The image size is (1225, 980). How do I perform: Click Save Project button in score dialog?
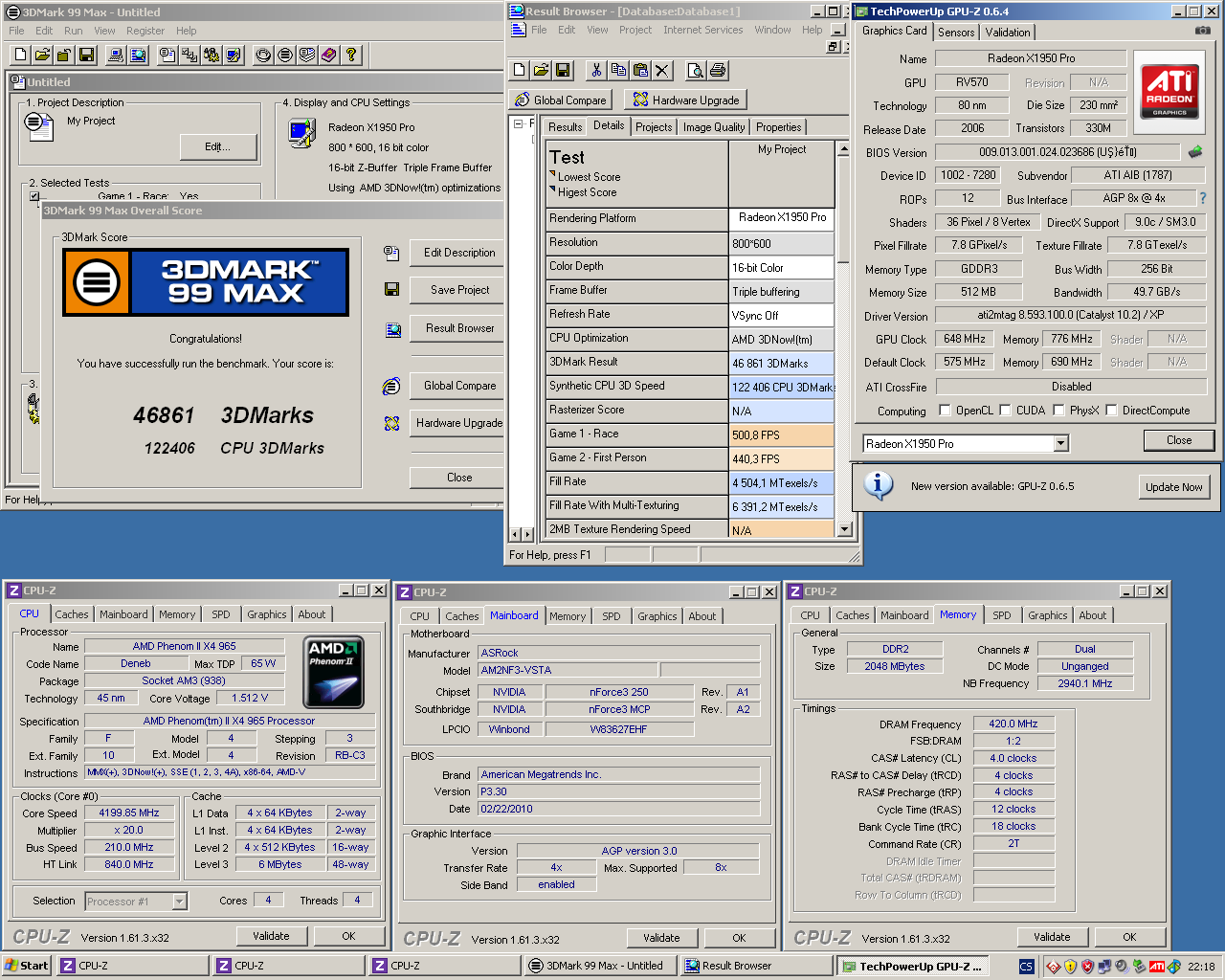click(x=457, y=290)
